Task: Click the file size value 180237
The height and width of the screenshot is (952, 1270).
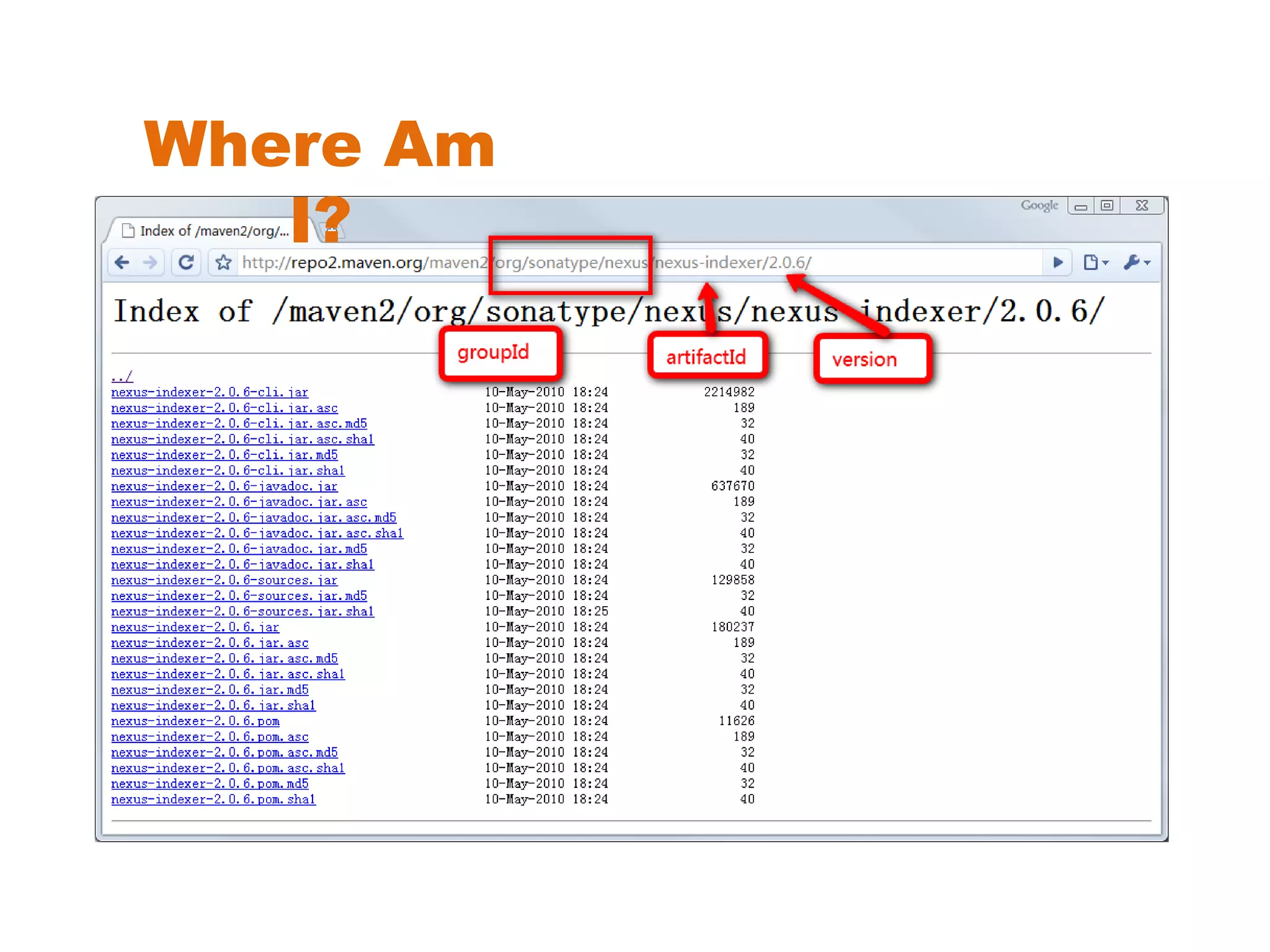Action: point(733,627)
